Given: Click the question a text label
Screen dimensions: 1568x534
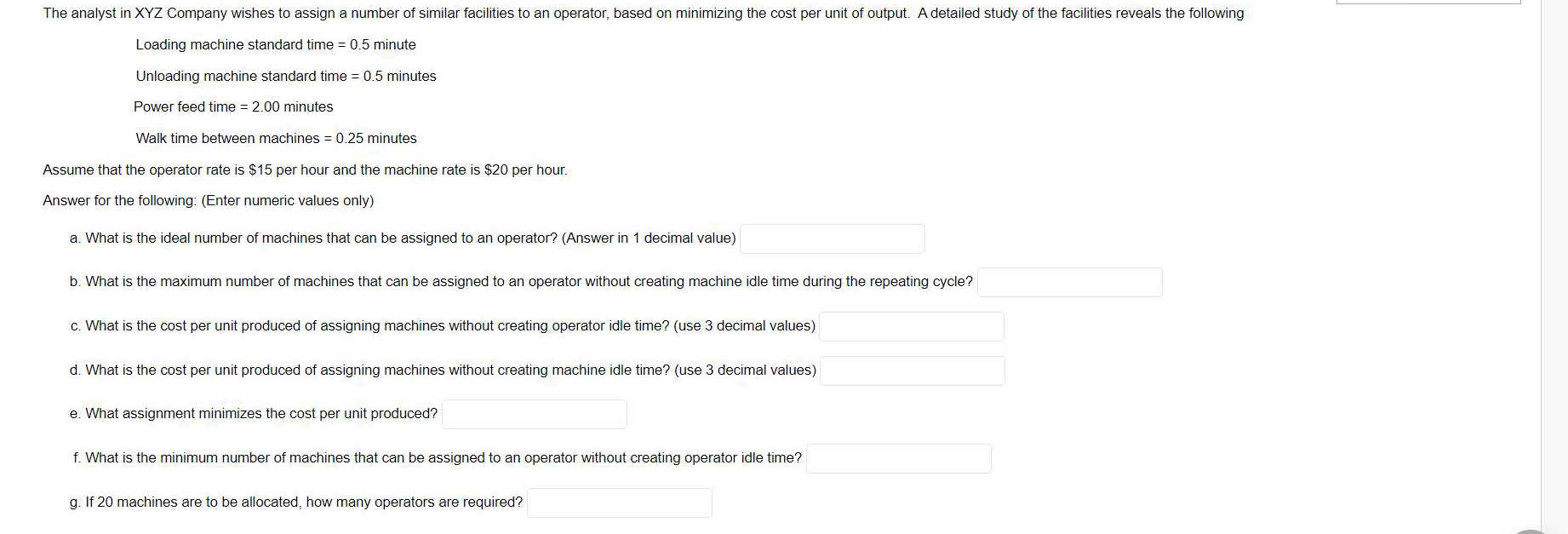Looking at the screenshot, I should pos(403,238).
